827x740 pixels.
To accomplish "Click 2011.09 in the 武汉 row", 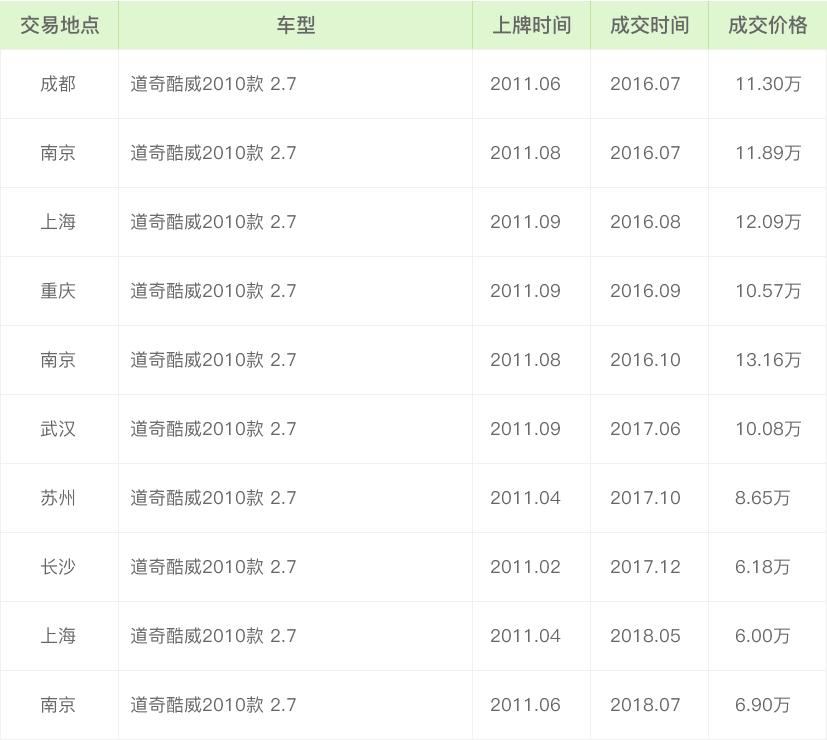I will [525, 429].
